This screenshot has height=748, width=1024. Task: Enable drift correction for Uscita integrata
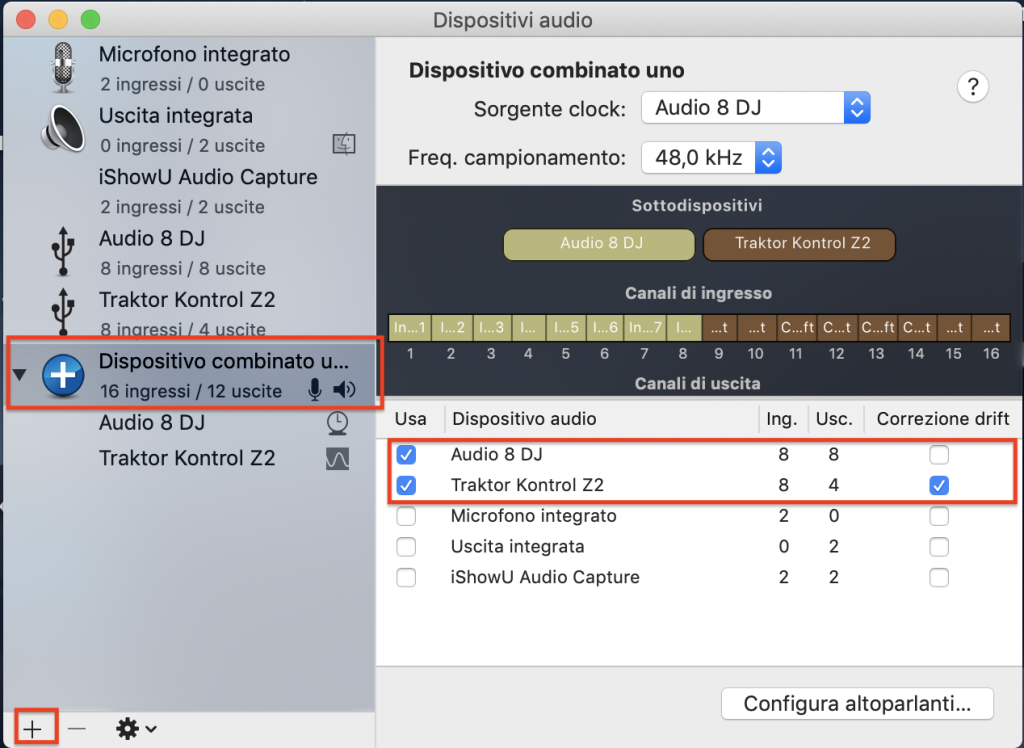click(x=939, y=547)
